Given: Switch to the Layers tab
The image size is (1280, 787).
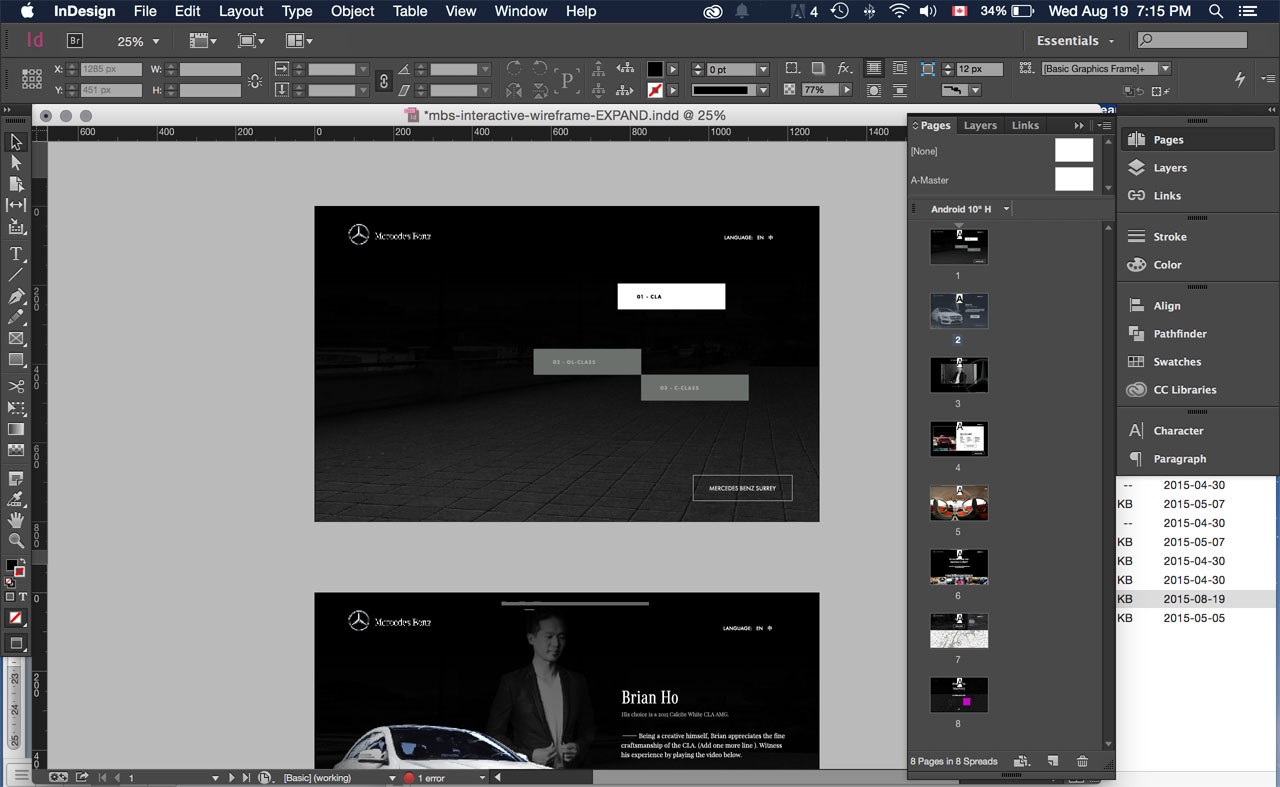Looking at the screenshot, I should tap(980, 125).
